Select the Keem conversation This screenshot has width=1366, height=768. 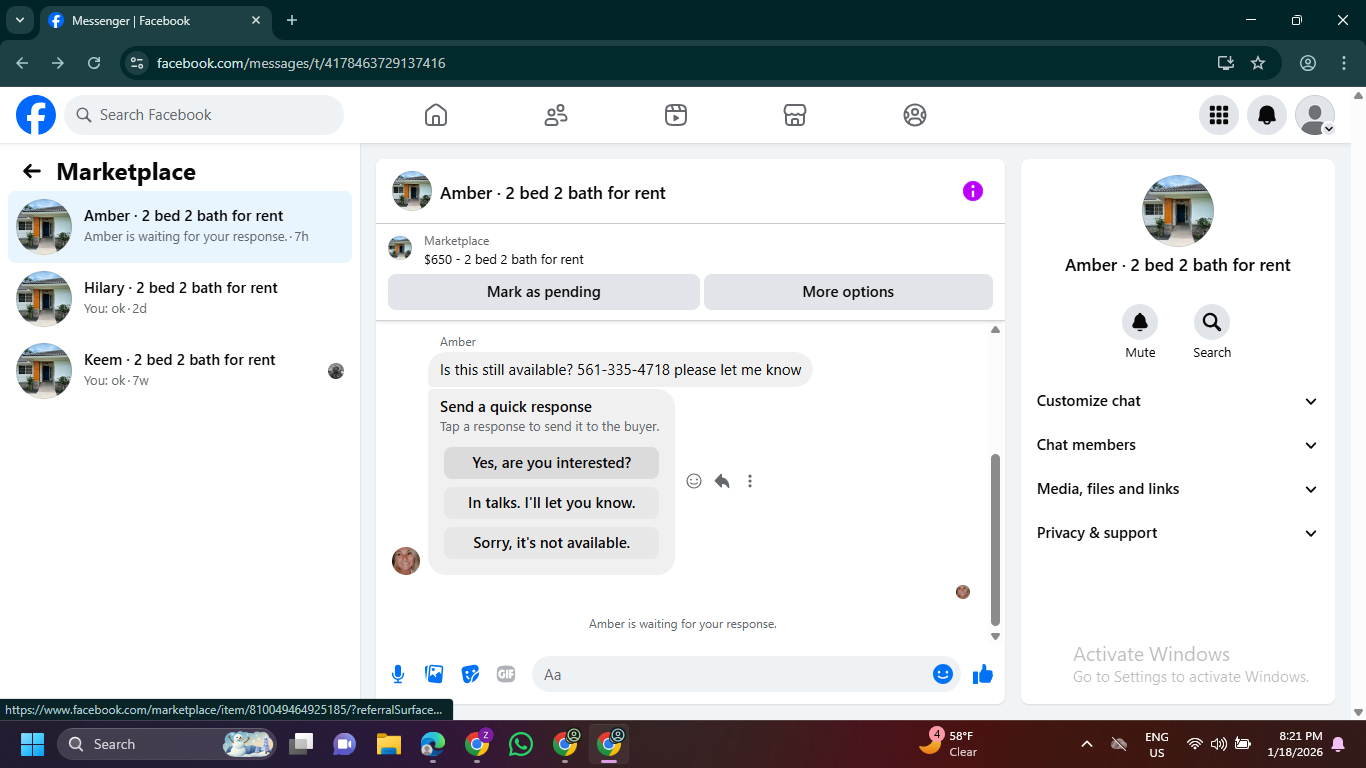(180, 371)
